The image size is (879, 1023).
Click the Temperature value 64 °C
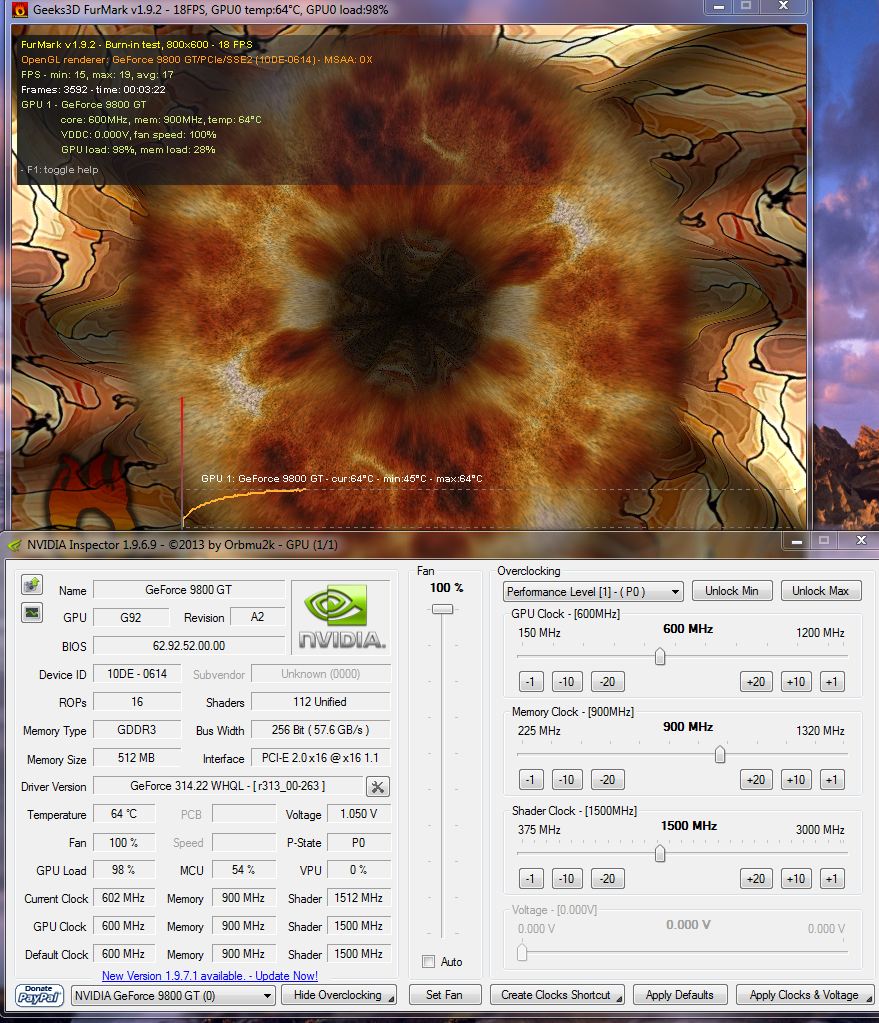coord(124,814)
